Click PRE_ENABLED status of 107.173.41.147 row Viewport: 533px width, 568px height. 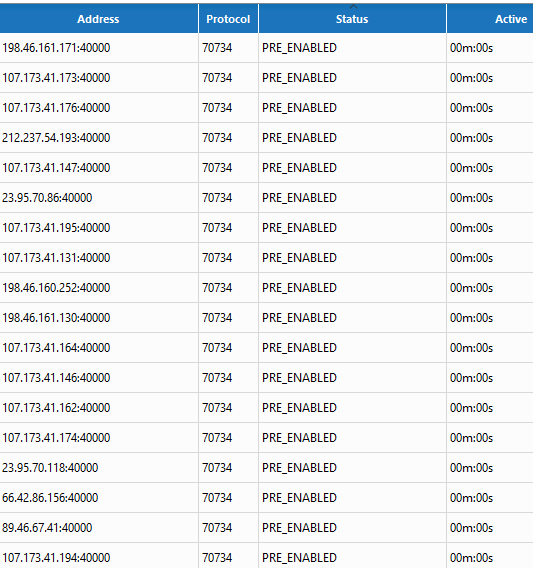click(x=299, y=168)
